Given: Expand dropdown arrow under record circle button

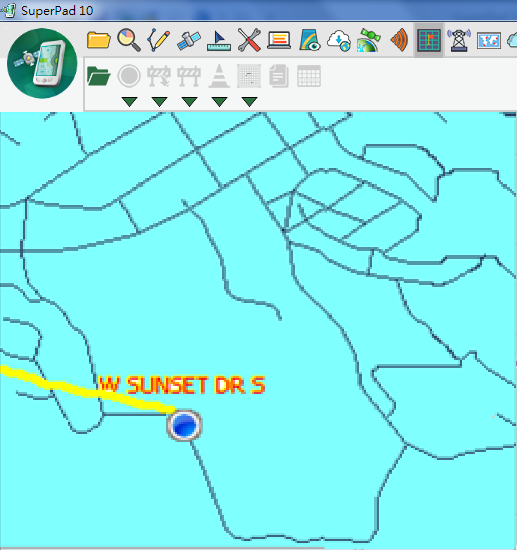Looking at the screenshot, I should point(129,102).
